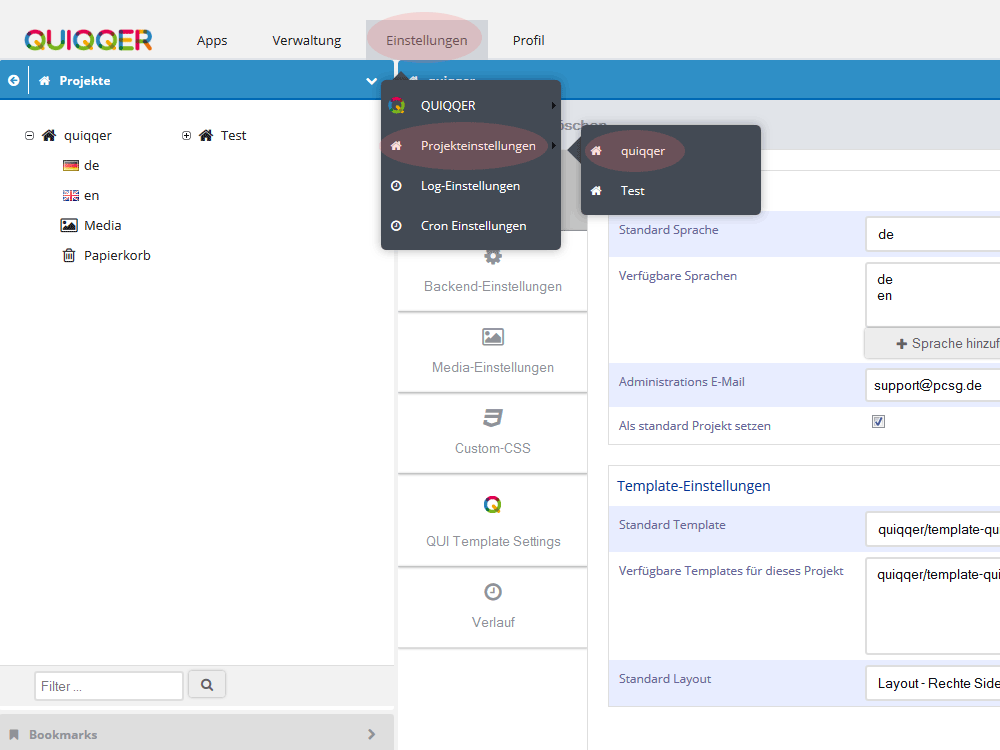This screenshot has width=1000, height=750.
Task: Click the Verlauf clock icon
Action: (493, 592)
